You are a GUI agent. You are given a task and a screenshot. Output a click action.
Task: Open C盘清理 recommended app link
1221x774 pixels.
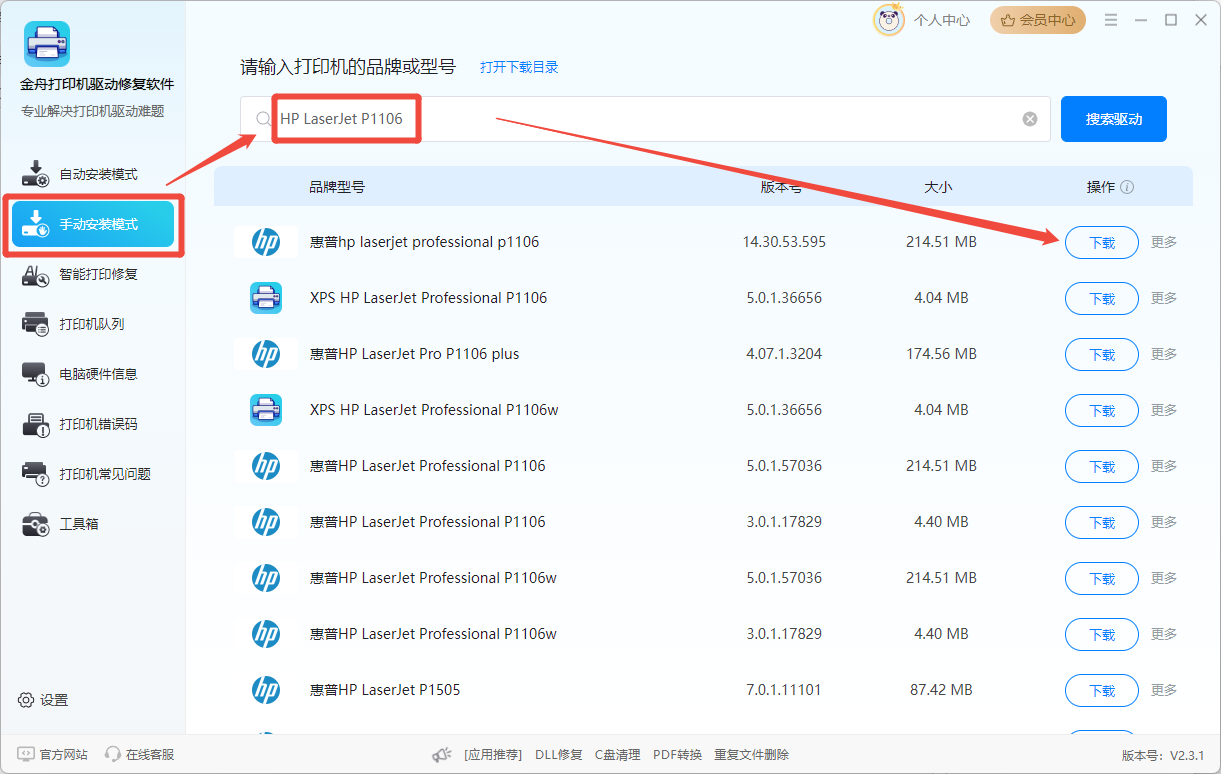coord(617,755)
